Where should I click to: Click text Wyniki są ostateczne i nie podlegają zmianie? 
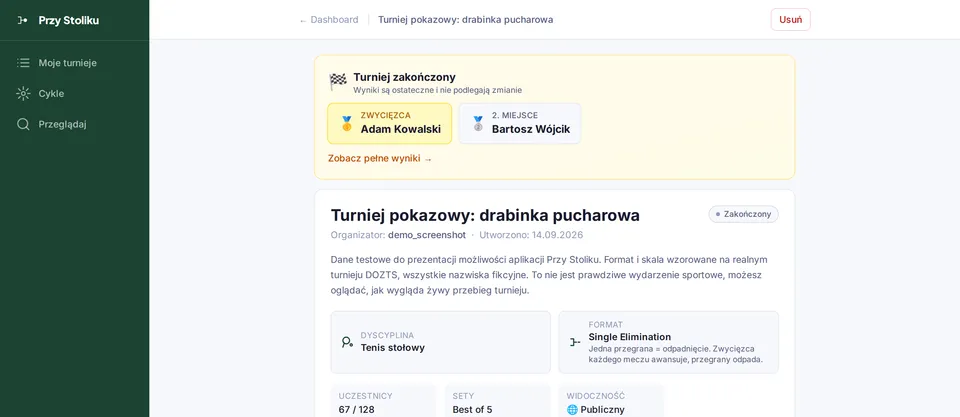[437, 90]
